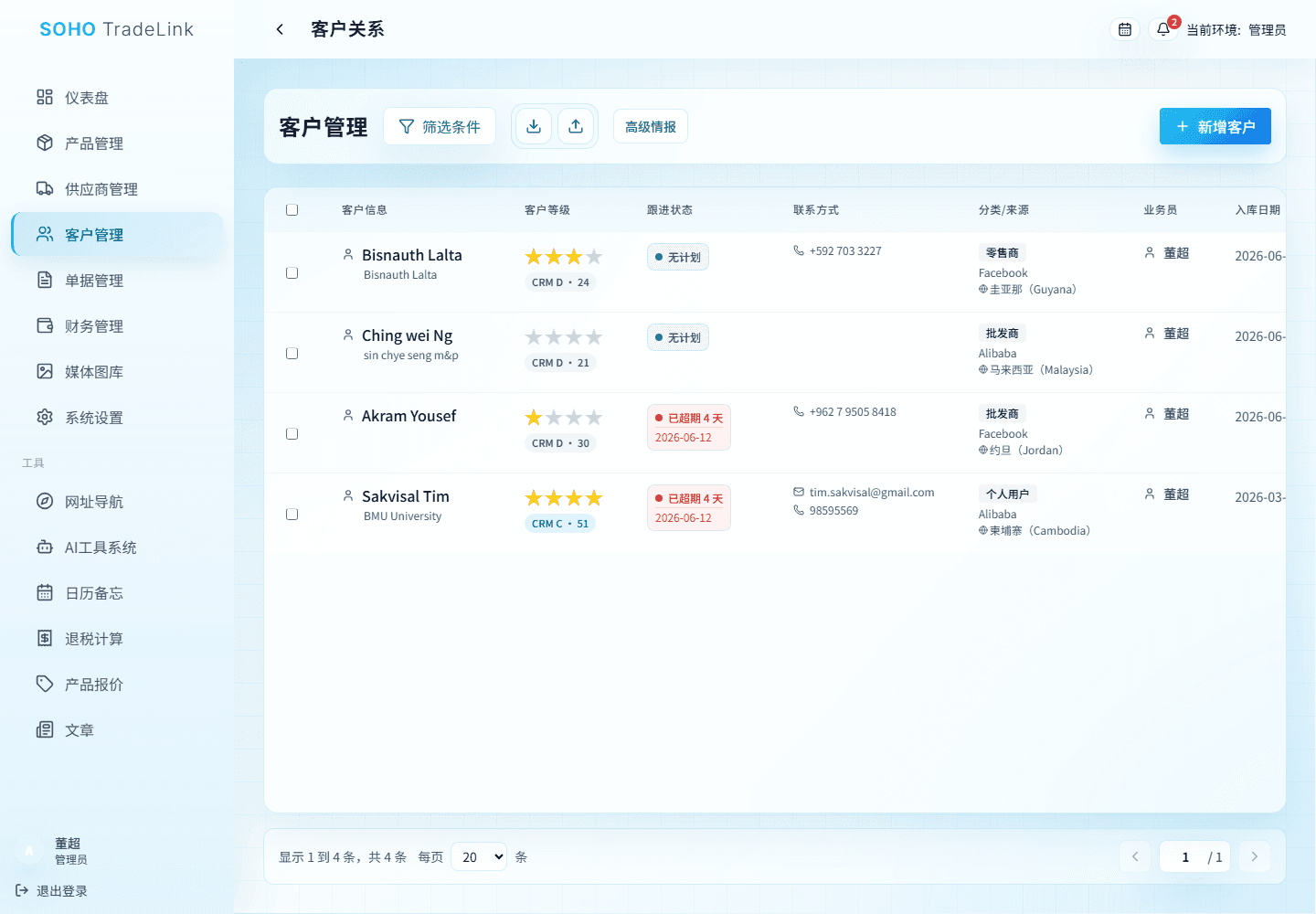The width and height of the screenshot is (1316, 914).
Task: Click the phone icon beside +962 7 9505 8418
Action: coord(799,411)
